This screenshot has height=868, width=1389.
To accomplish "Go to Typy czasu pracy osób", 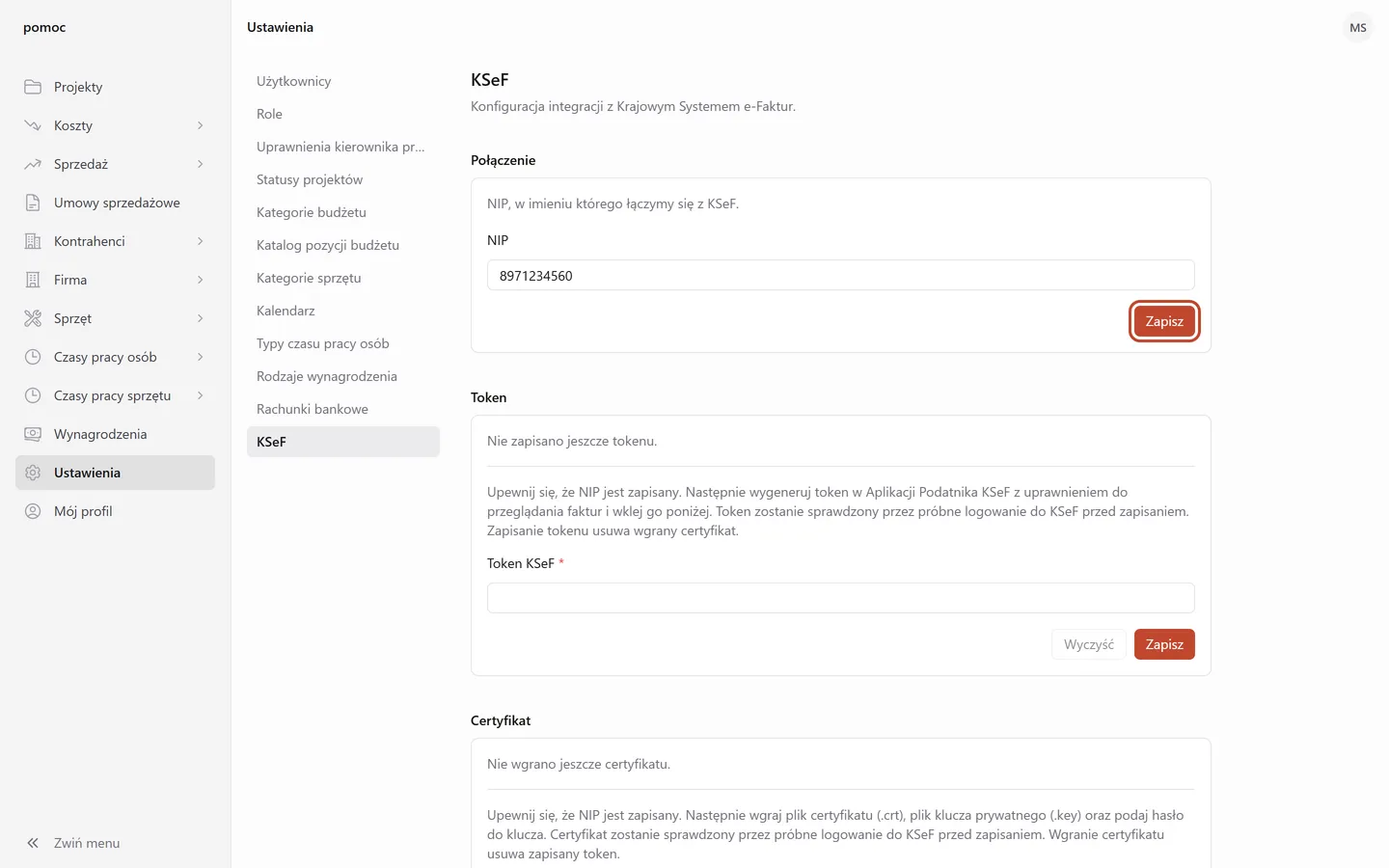I will pyautogui.click(x=343, y=343).
